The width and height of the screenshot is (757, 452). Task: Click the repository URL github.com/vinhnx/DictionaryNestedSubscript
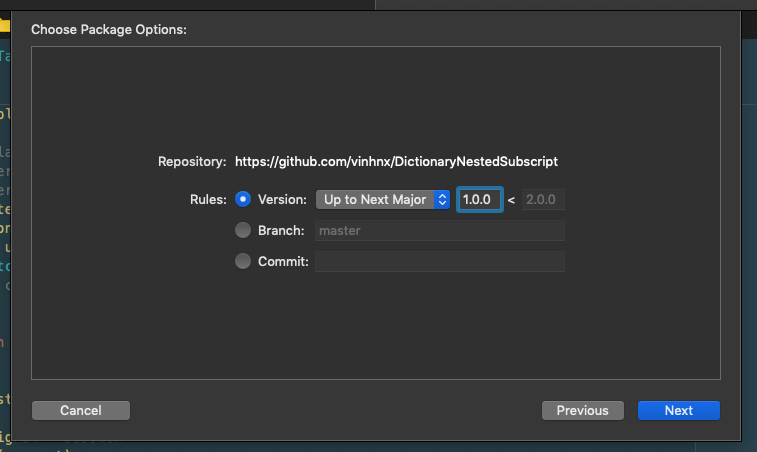[x=396, y=161]
